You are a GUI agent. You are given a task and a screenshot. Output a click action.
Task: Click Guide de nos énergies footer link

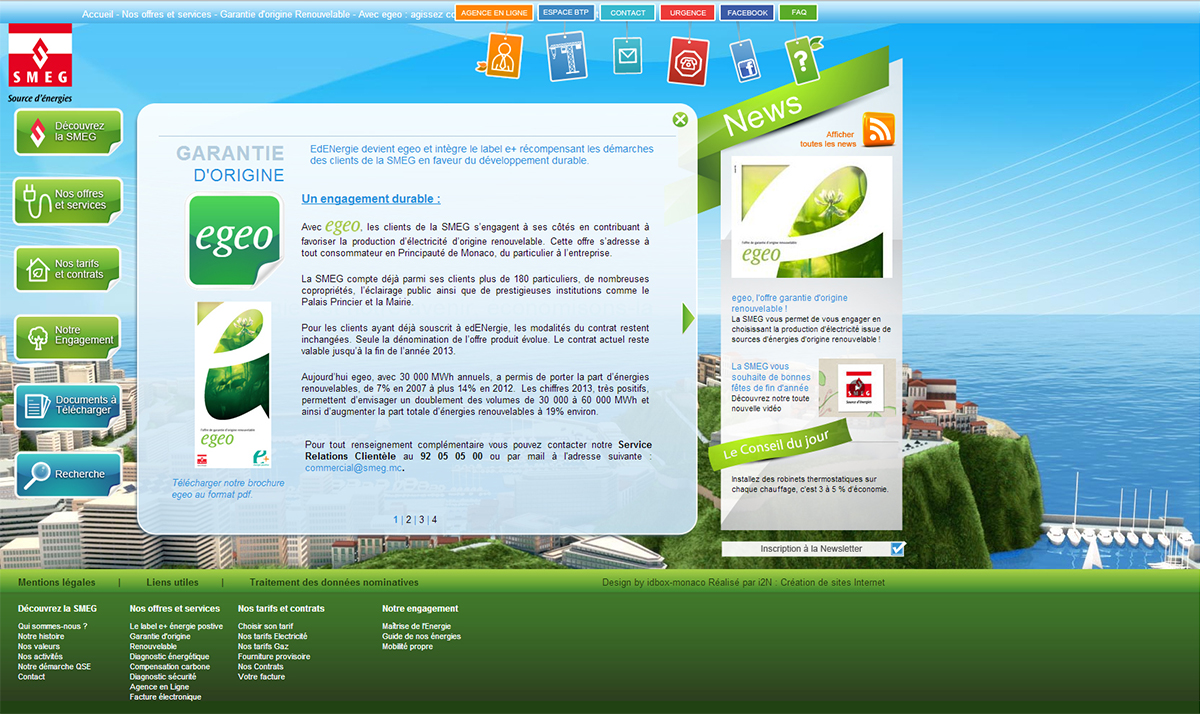tap(422, 637)
